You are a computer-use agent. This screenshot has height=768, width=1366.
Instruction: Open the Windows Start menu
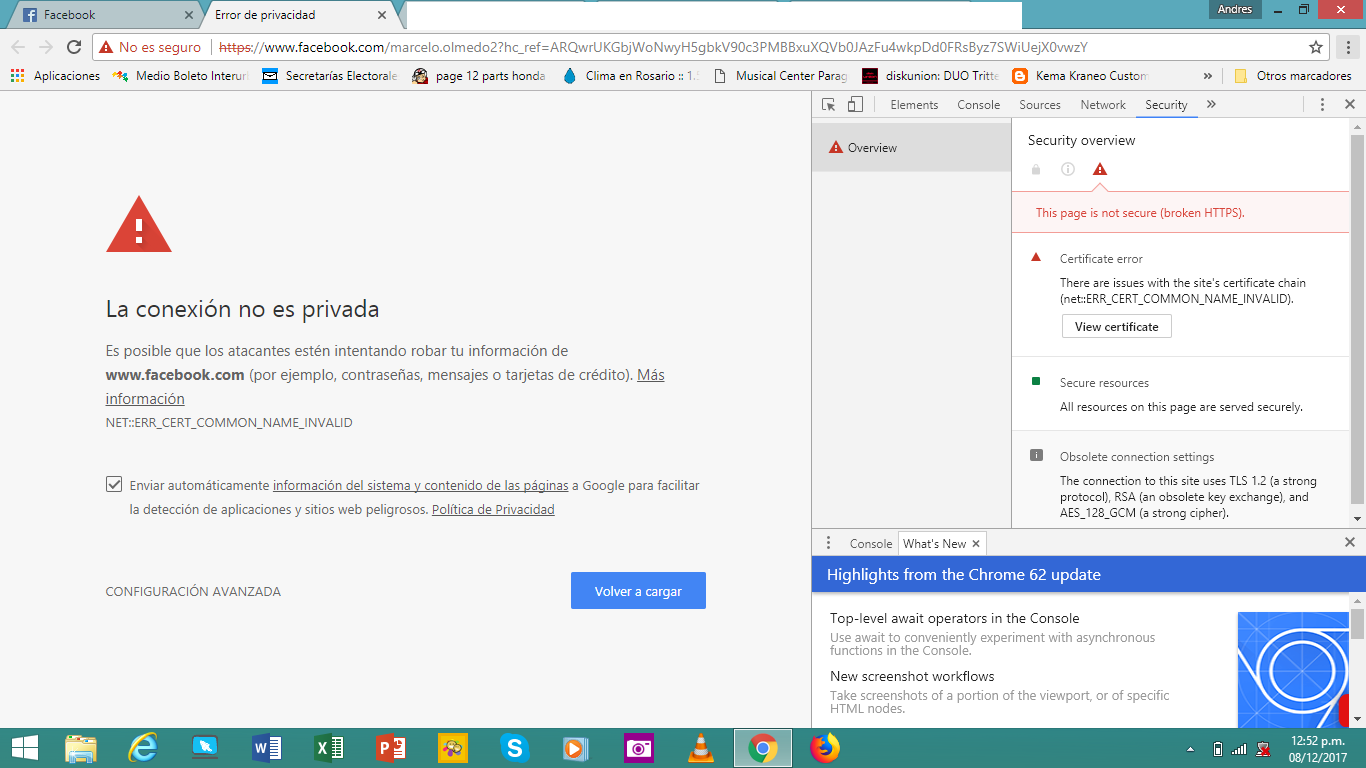coord(24,748)
